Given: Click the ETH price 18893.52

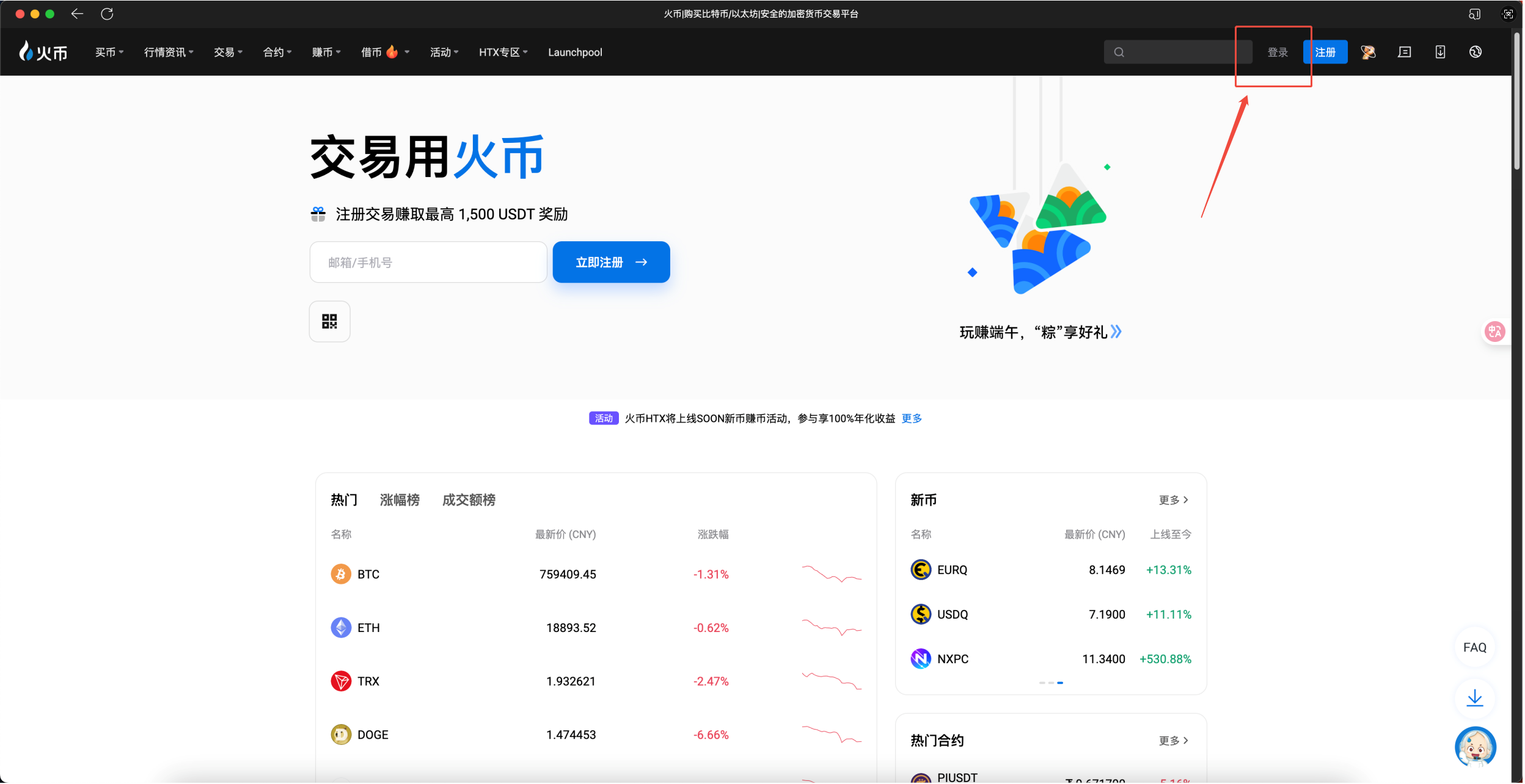Looking at the screenshot, I should 571,628.
